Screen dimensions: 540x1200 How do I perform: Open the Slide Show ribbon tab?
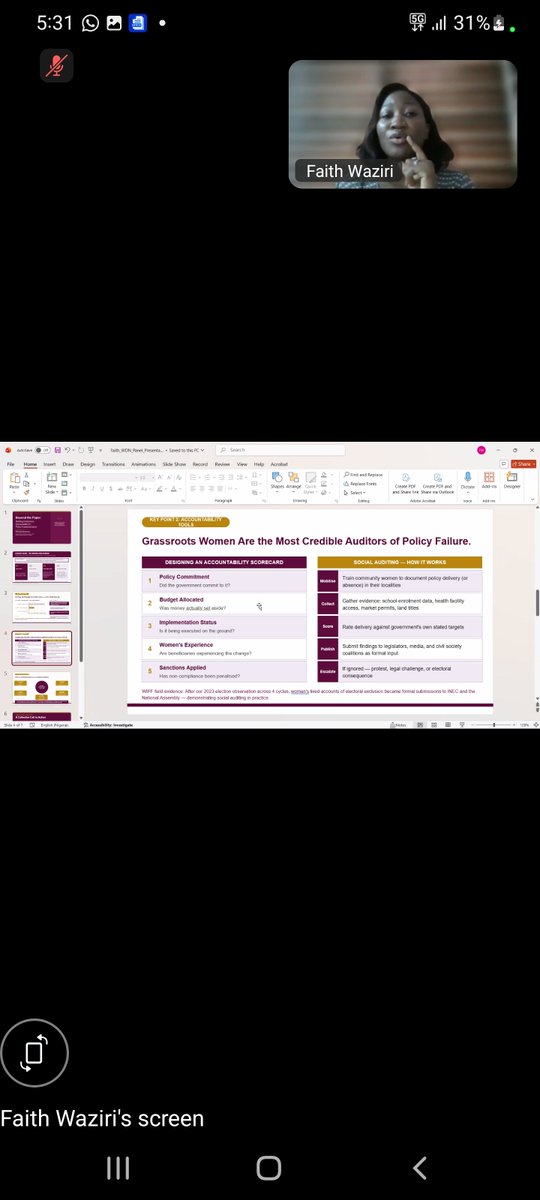point(174,464)
